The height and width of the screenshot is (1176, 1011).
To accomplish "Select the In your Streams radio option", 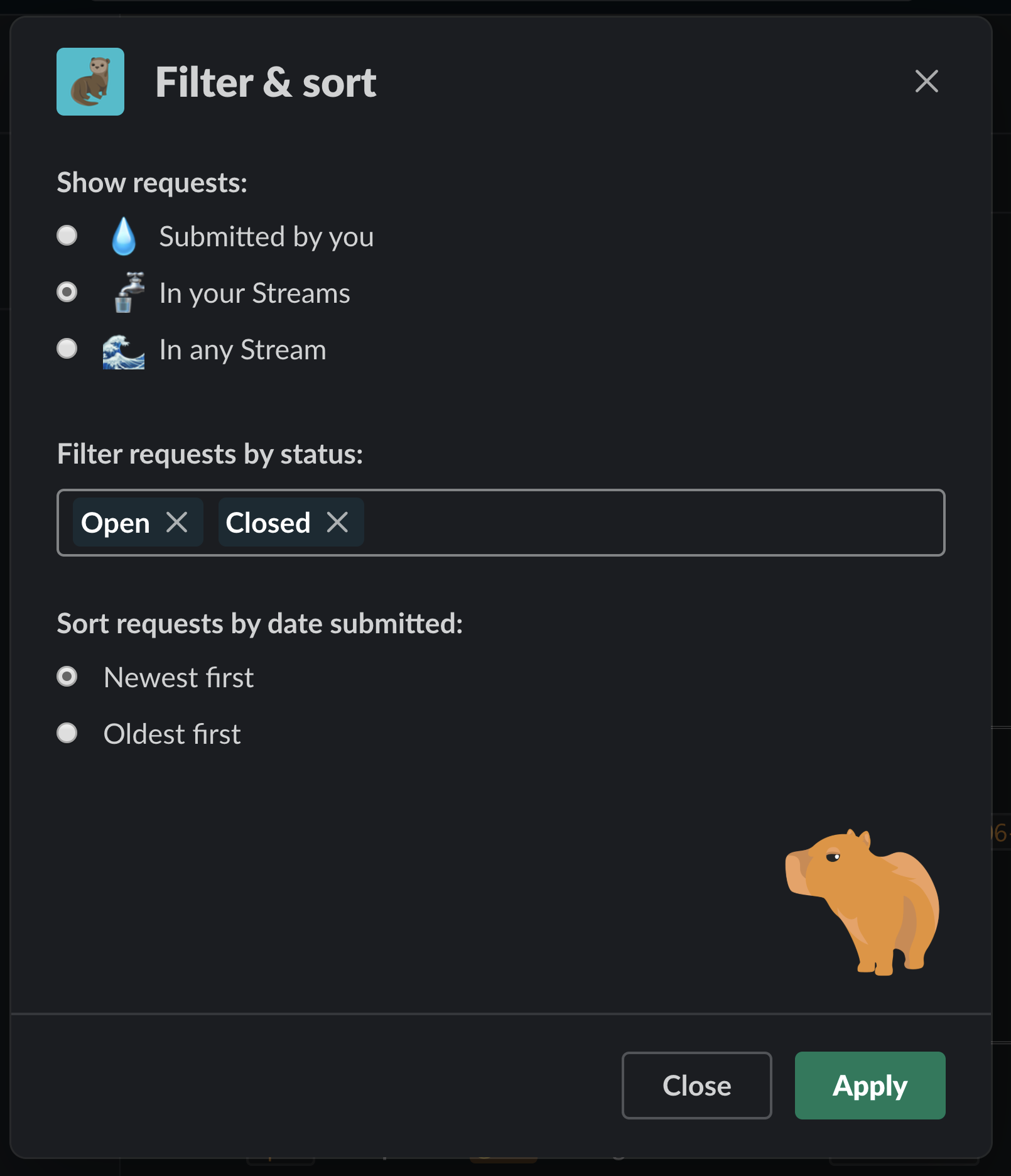I will click(x=67, y=292).
